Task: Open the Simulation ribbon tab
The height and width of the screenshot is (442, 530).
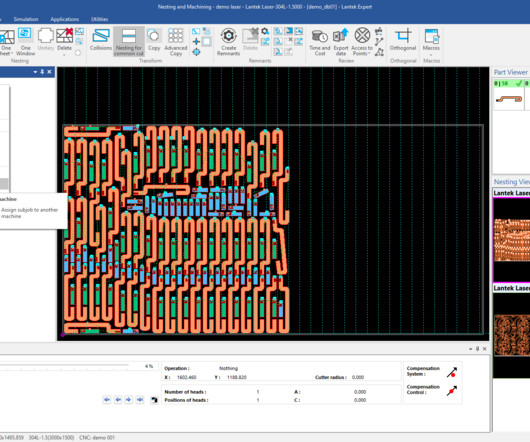Action: point(26,19)
